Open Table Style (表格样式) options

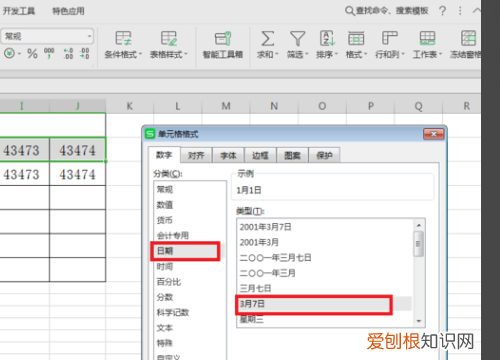pyautogui.click(x=169, y=45)
